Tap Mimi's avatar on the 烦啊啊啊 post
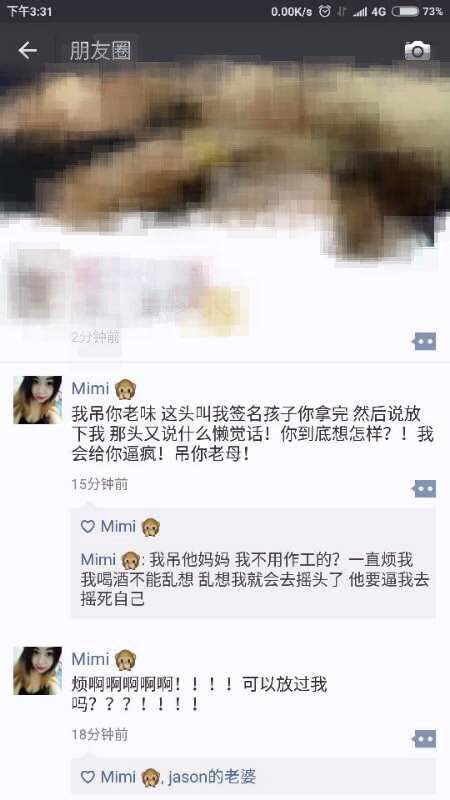Screen dimensions: 450x800 37,670
